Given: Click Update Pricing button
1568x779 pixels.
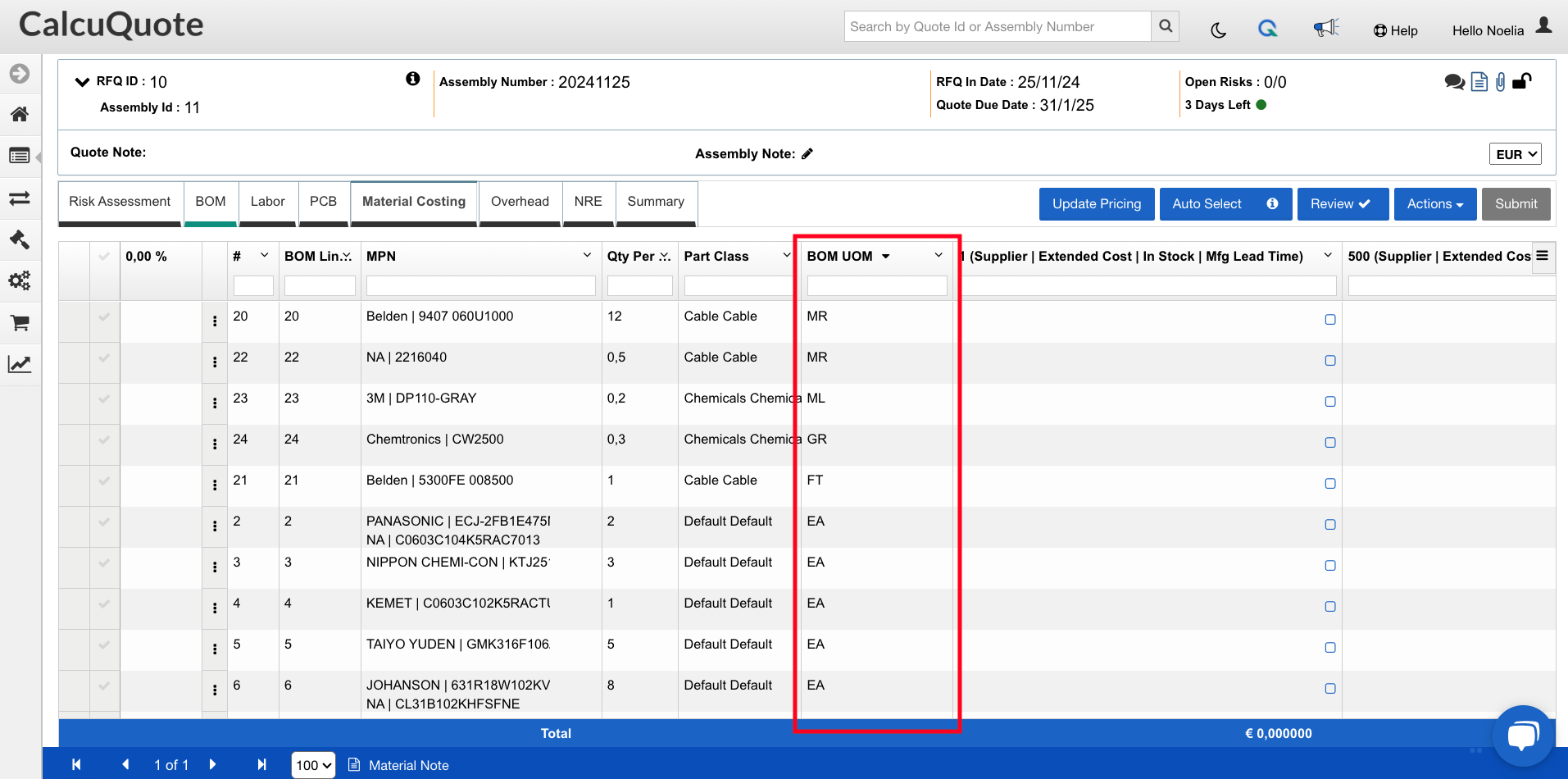Looking at the screenshot, I should pyautogui.click(x=1097, y=204).
